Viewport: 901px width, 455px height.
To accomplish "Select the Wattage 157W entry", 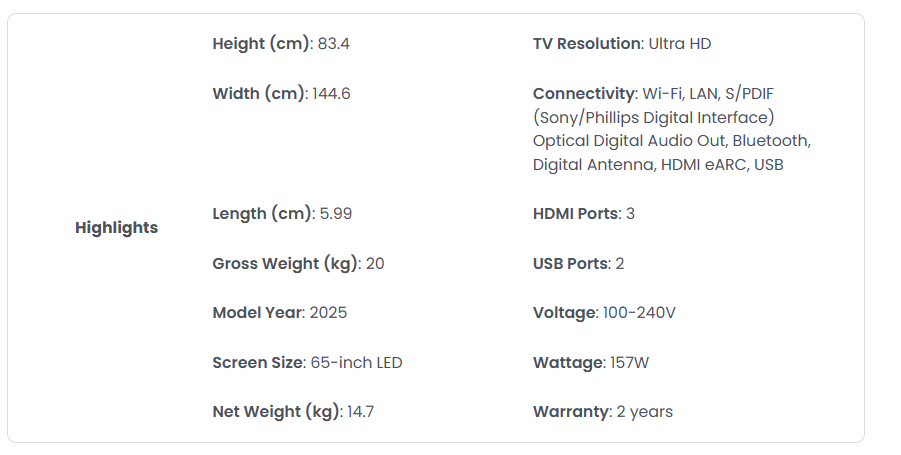I will pyautogui.click(x=591, y=363).
